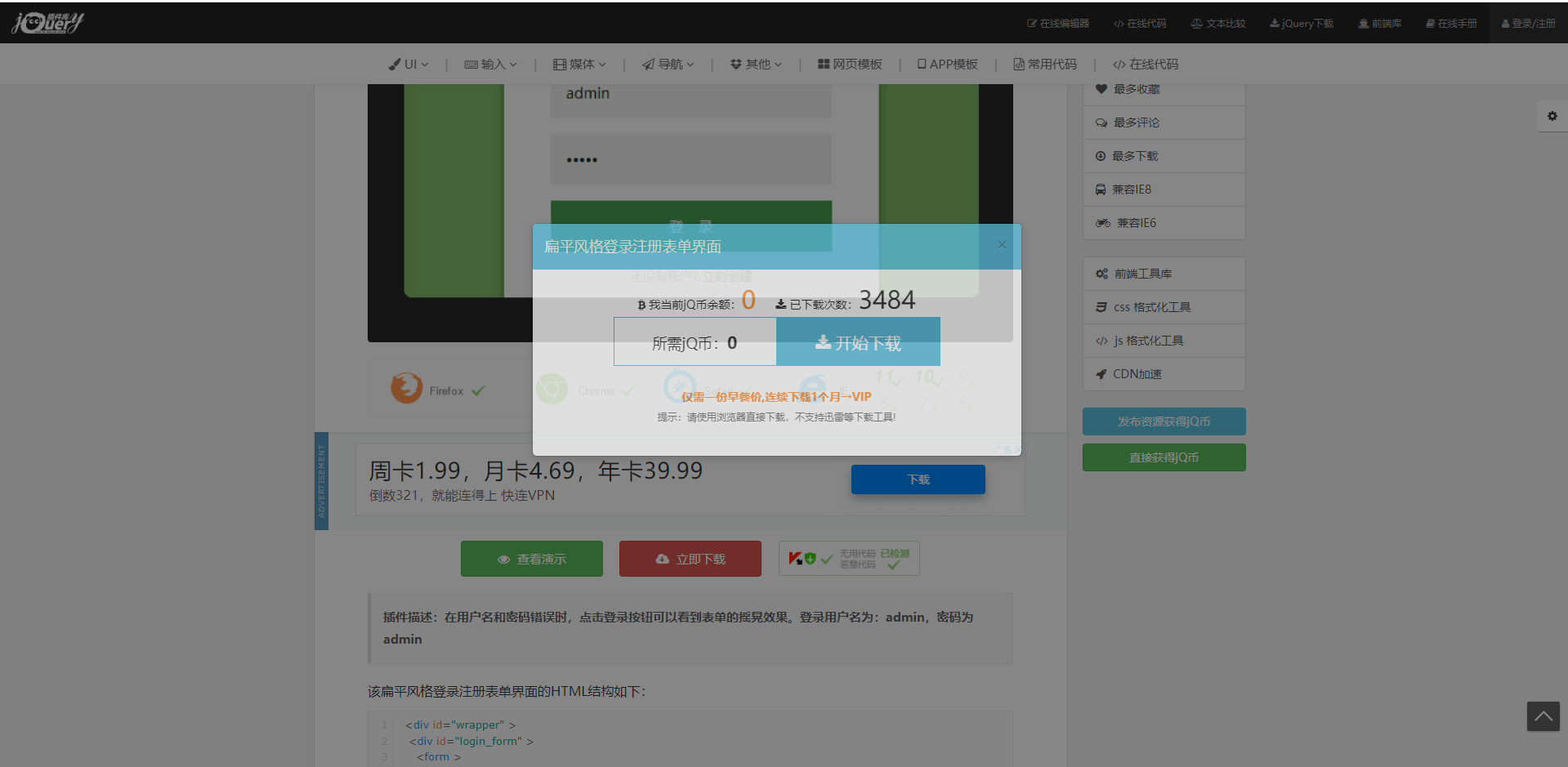Click the download icon beside 最多下载

point(1101,156)
